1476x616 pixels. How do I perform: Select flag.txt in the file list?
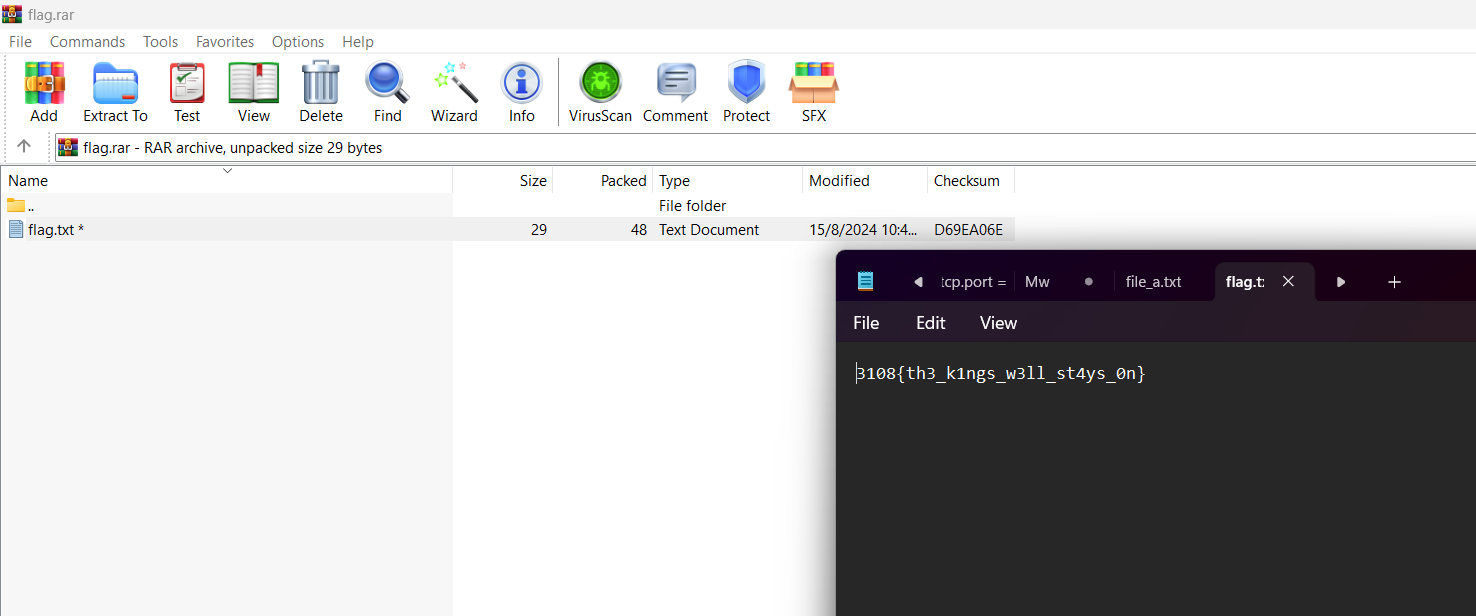click(55, 230)
